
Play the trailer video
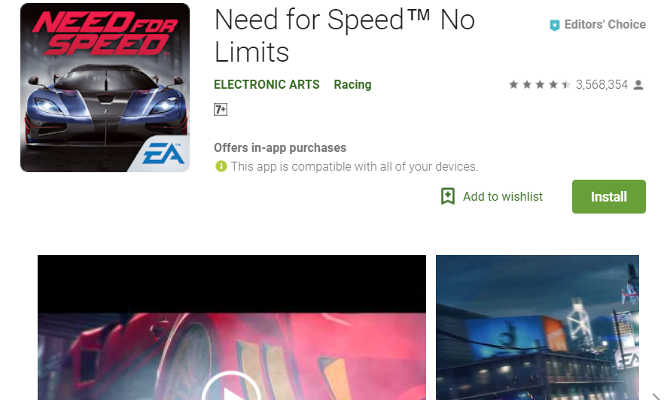tap(231, 389)
